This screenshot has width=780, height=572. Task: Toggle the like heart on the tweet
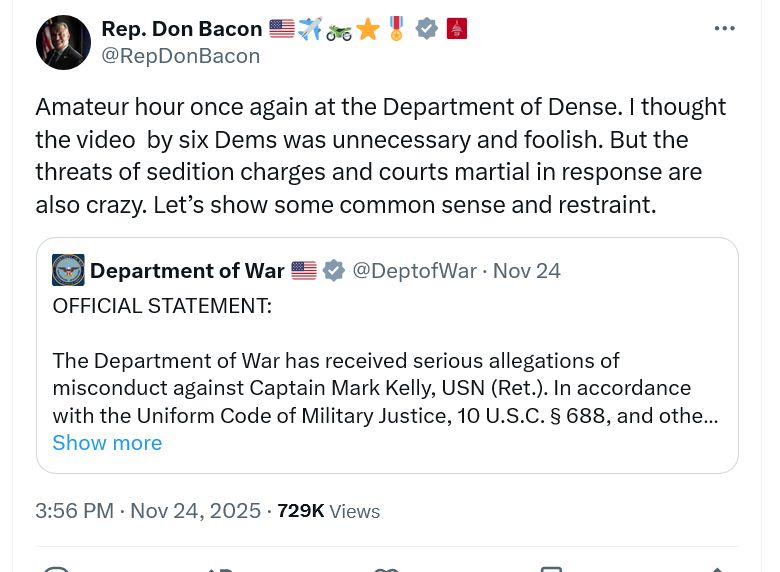386,569
